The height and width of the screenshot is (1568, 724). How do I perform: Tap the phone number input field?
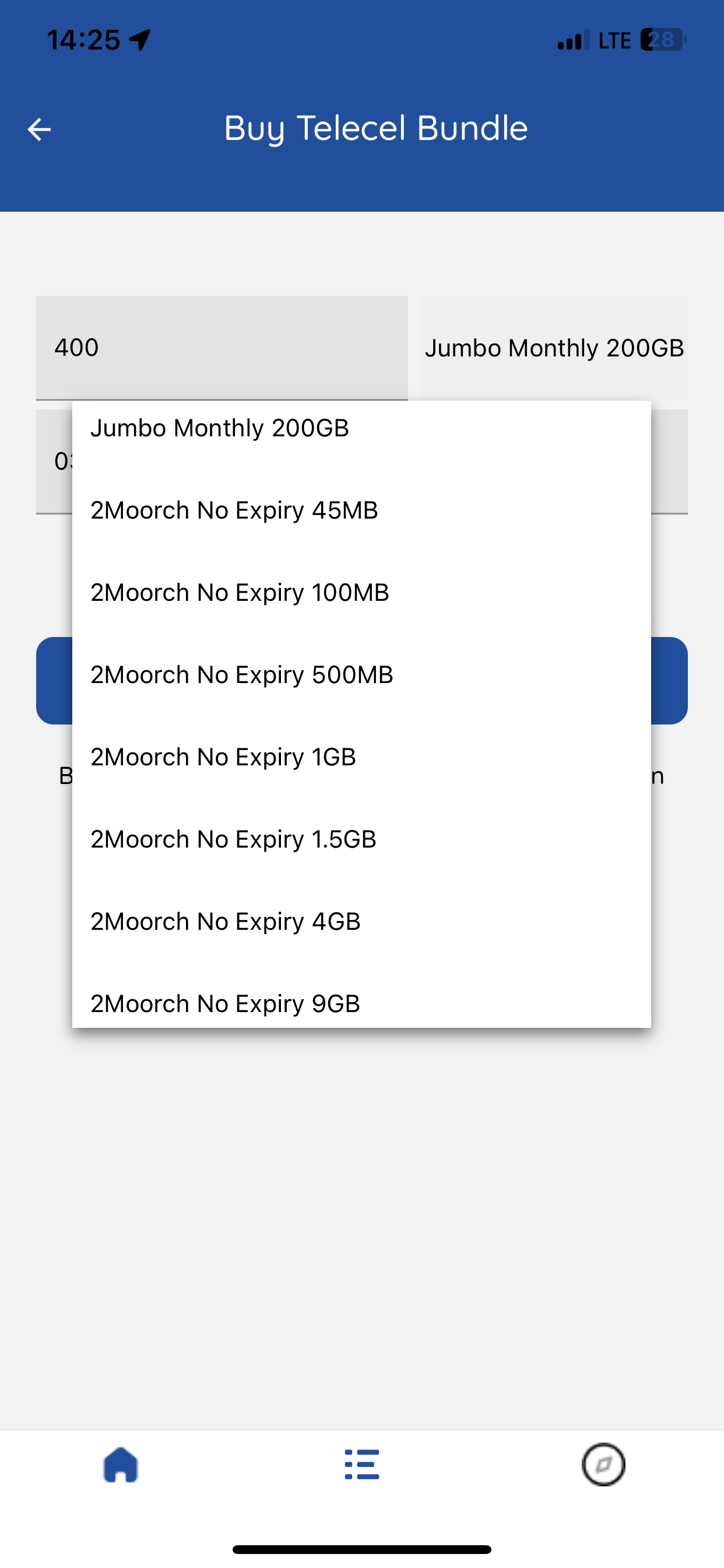coord(54,461)
